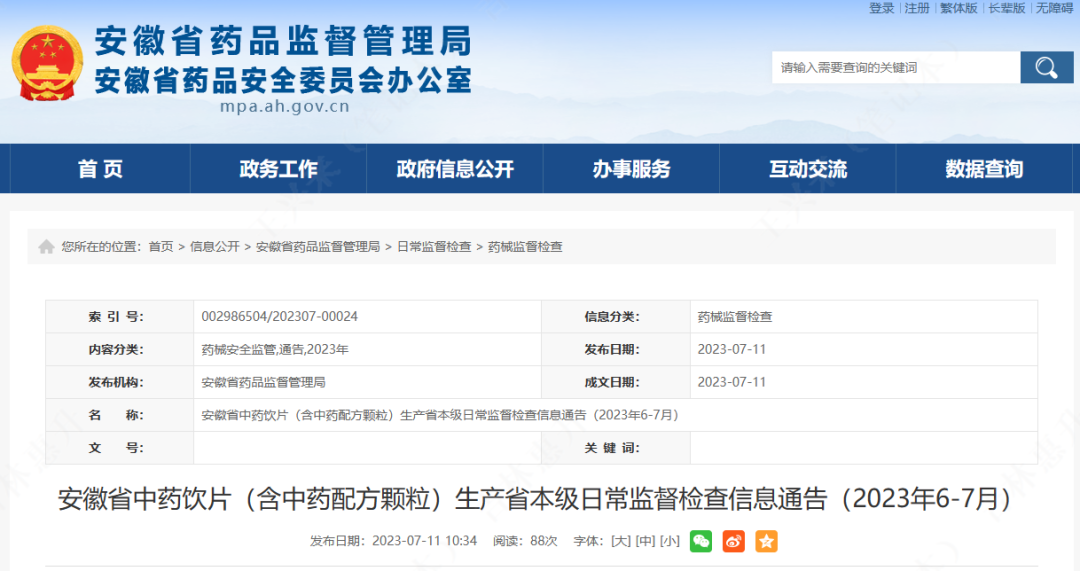Go to the 首页 navigation tab
The height and width of the screenshot is (571, 1080).
[100, 169]
